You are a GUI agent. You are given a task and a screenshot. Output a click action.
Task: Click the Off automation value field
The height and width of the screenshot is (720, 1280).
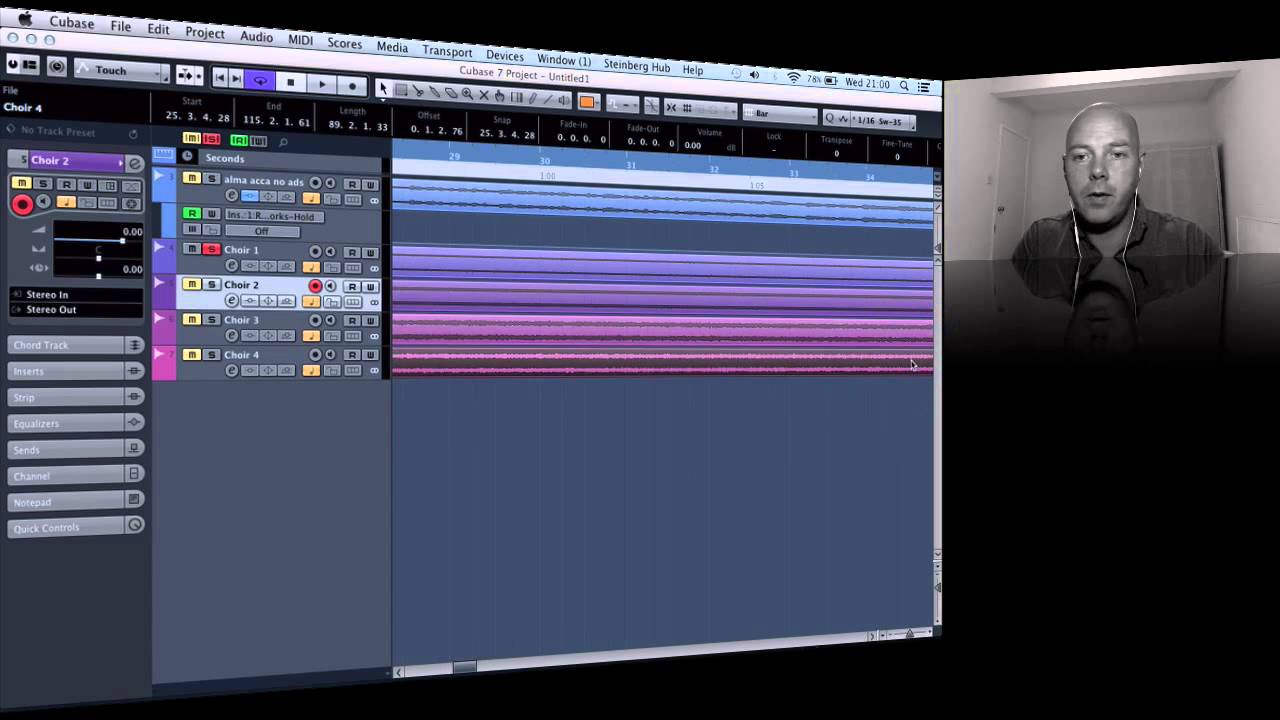pyautogui.click(x=261, y=231)
